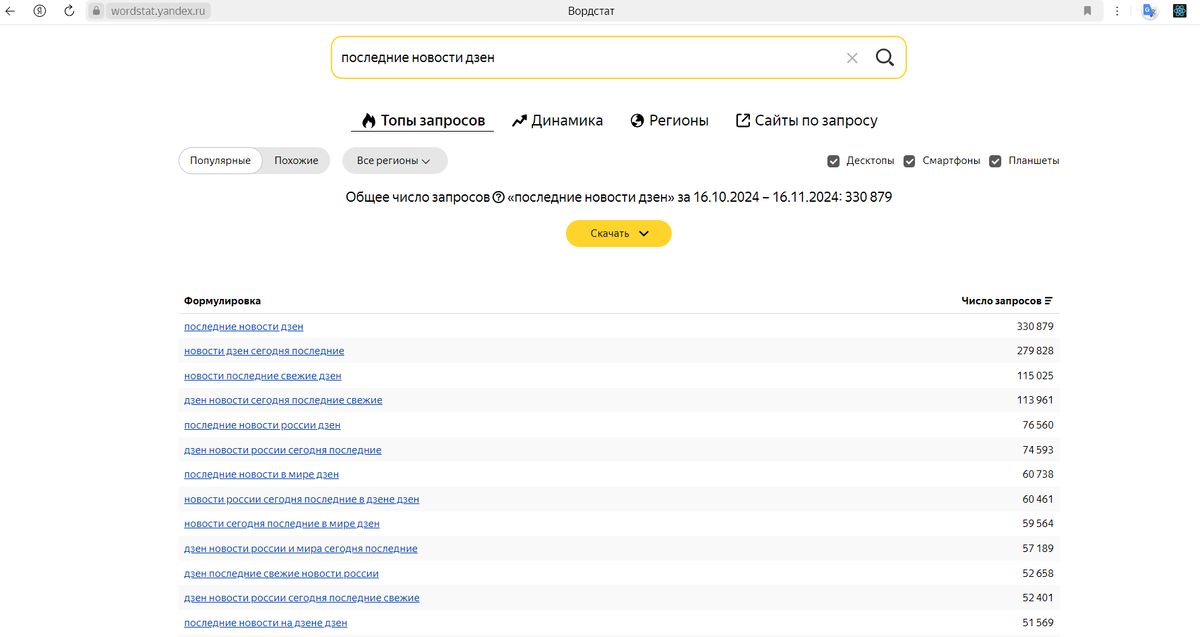Viewport: 1200px width, 637px height.
Task: Open the browser three-dots menu
Action: pyautogui.click(x=1116, y=11)
